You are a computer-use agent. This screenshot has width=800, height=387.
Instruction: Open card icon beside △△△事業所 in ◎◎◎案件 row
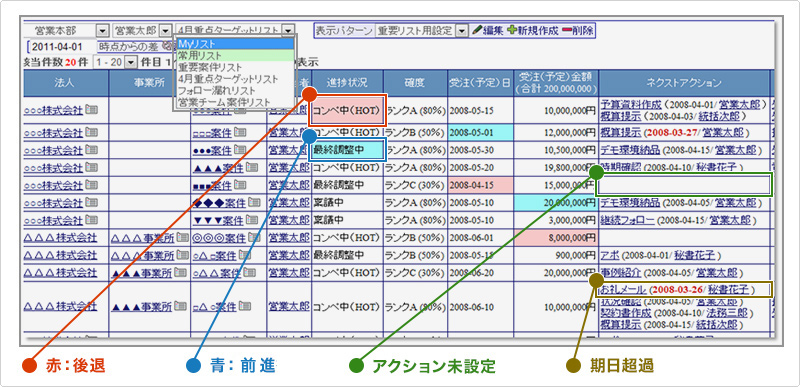[x=183, y=238]
